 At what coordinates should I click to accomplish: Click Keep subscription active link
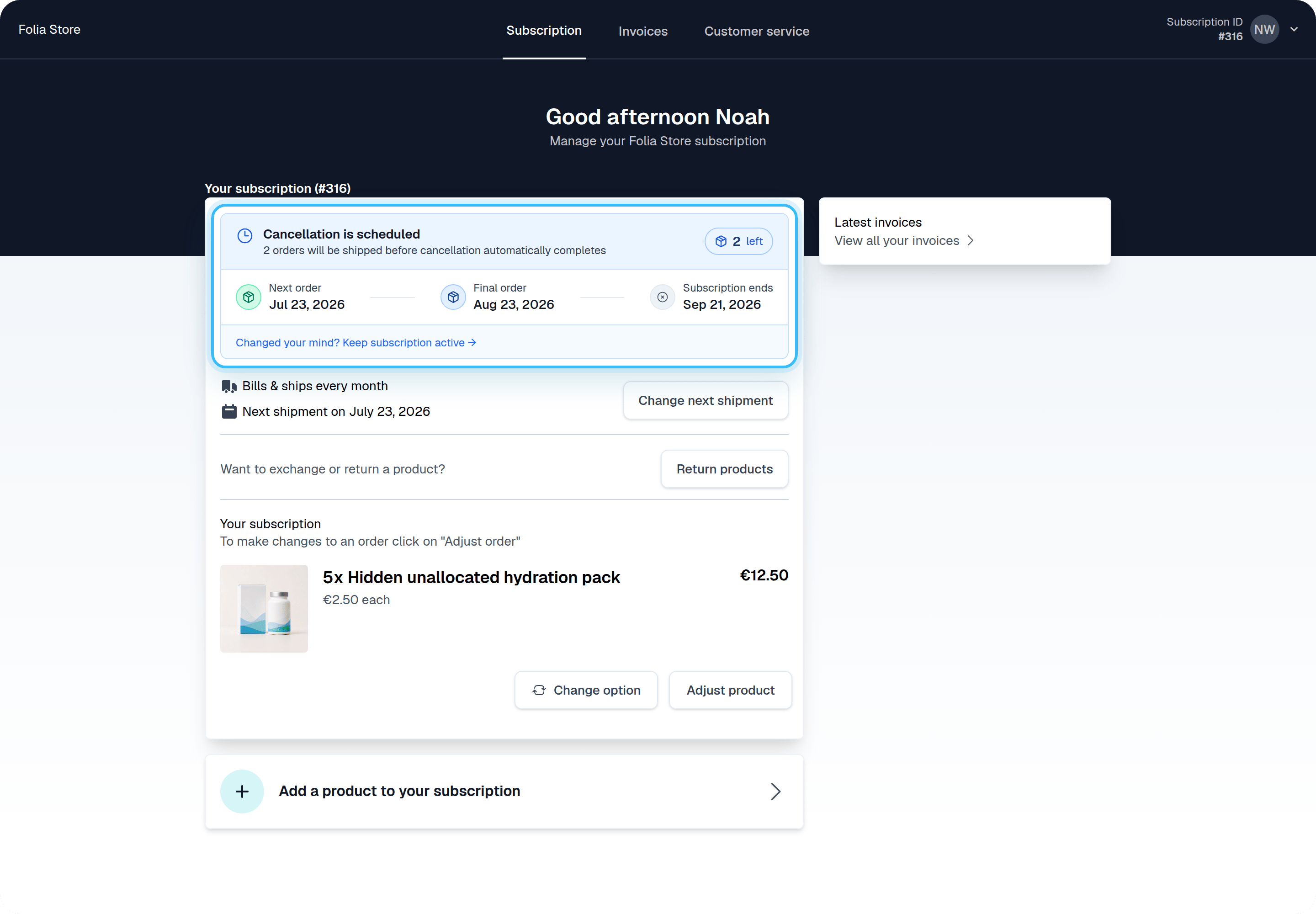pyautogui.click(x=356, y=342)
